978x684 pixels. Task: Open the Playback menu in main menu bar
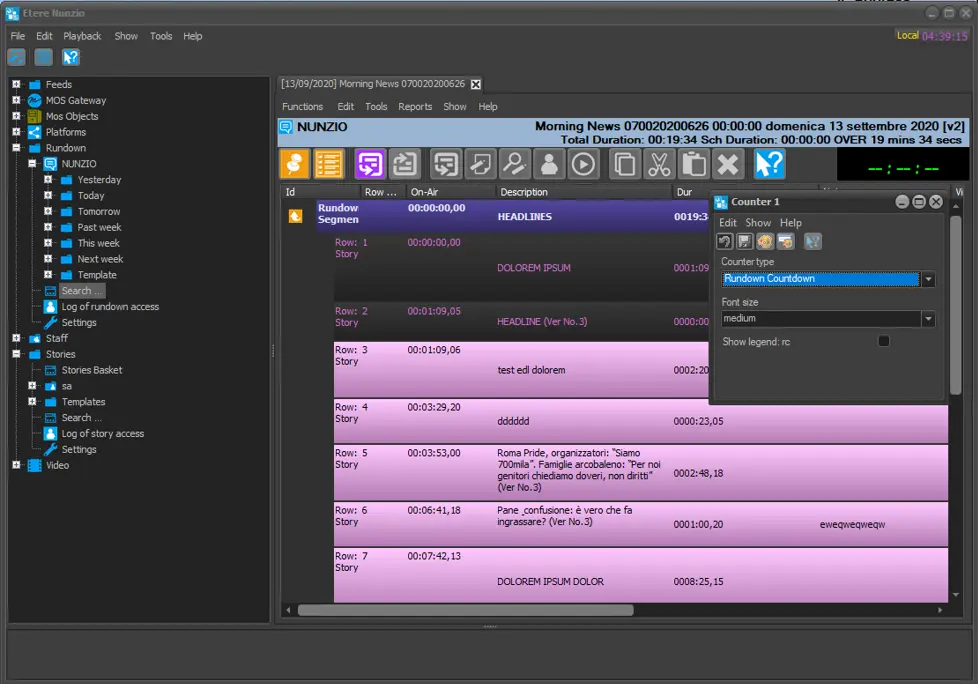click(82, 36)
